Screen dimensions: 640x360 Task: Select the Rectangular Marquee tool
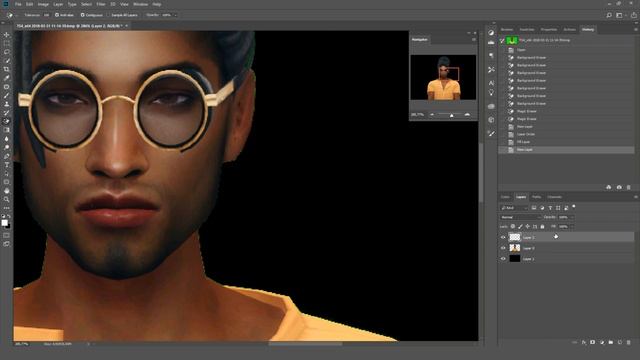(x=7, y=43)
